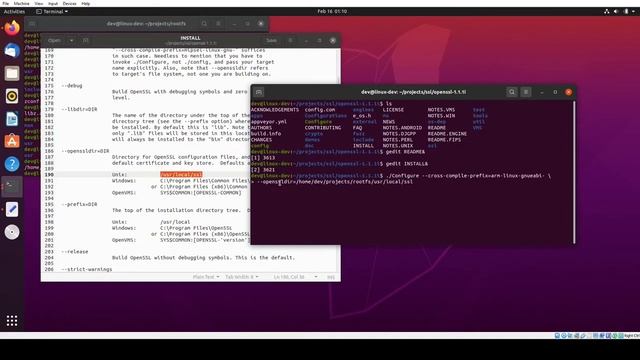Click --libdir=DIR heading in gedit

click(x=79, y=109)
